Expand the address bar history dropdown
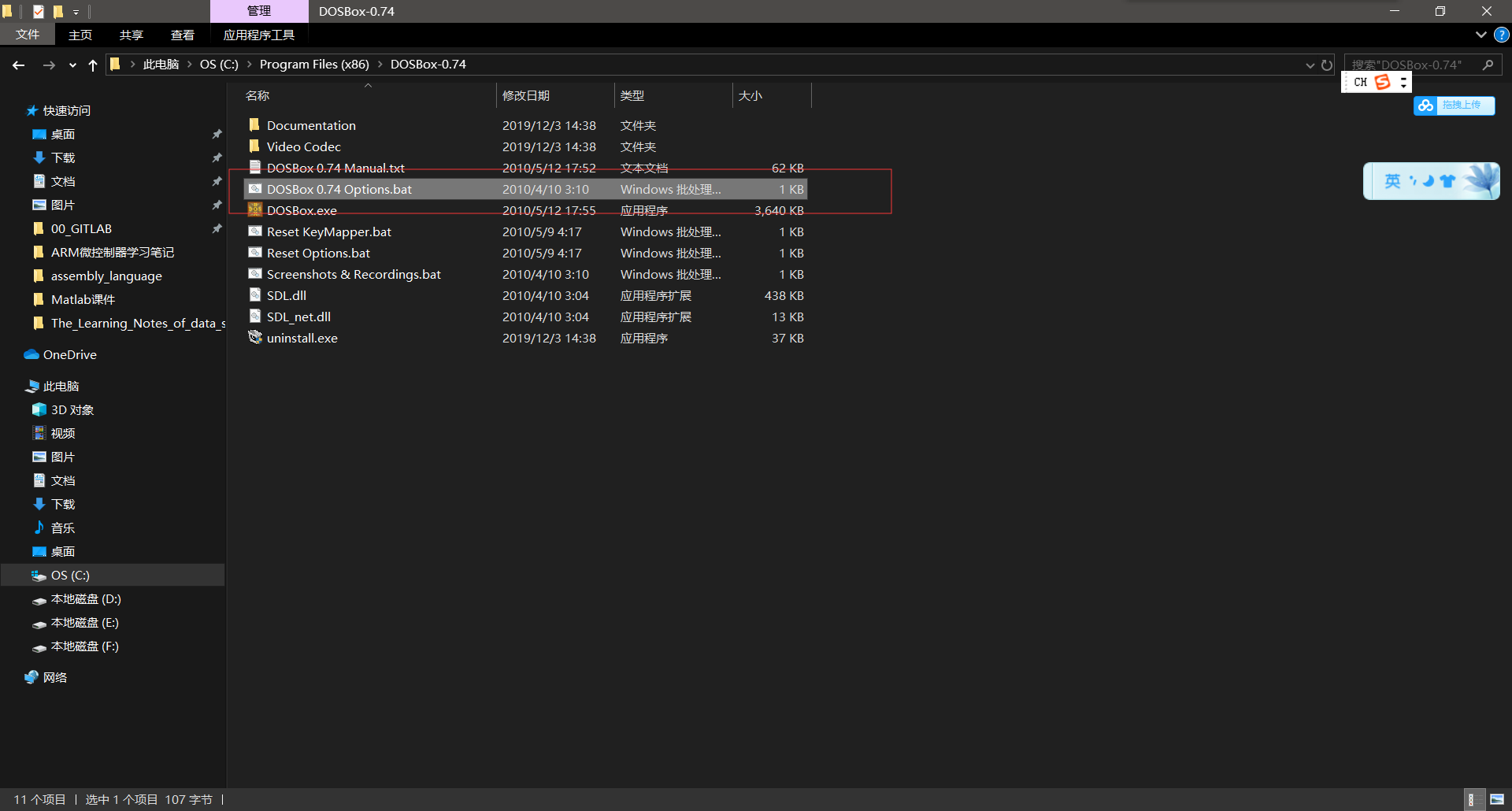 pyautogui.click(x=1310, y=65)
